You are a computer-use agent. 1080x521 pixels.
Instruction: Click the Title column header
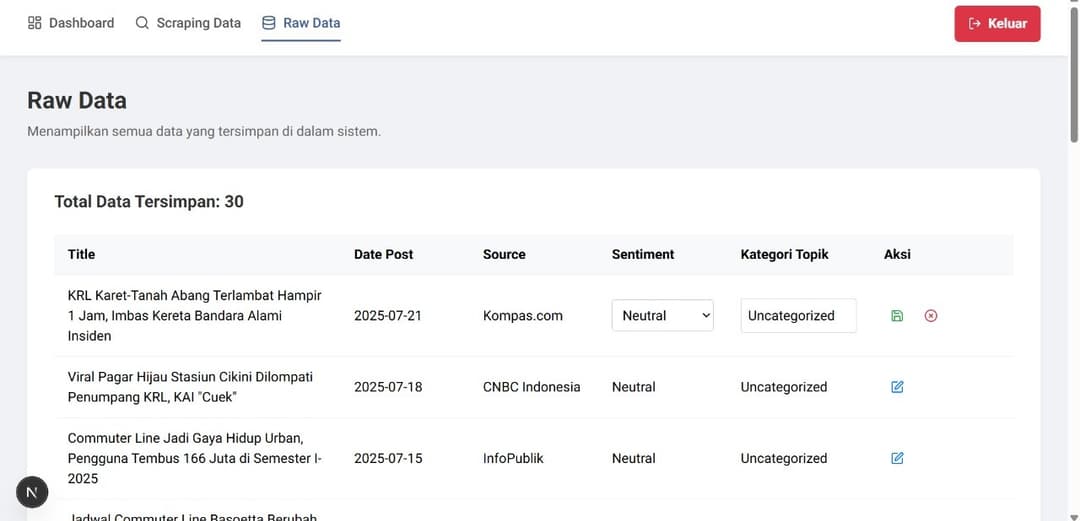tap(81, 254)
